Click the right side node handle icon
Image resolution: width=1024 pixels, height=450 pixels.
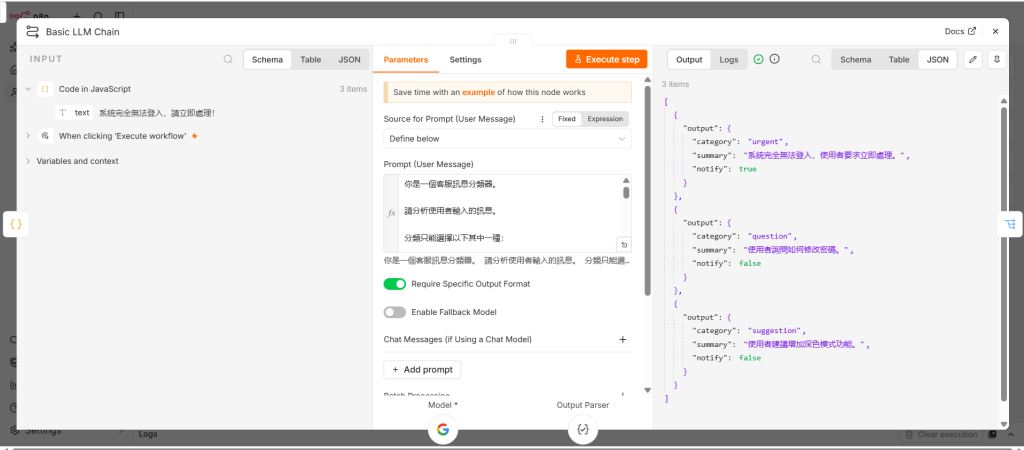point(1010,224)
